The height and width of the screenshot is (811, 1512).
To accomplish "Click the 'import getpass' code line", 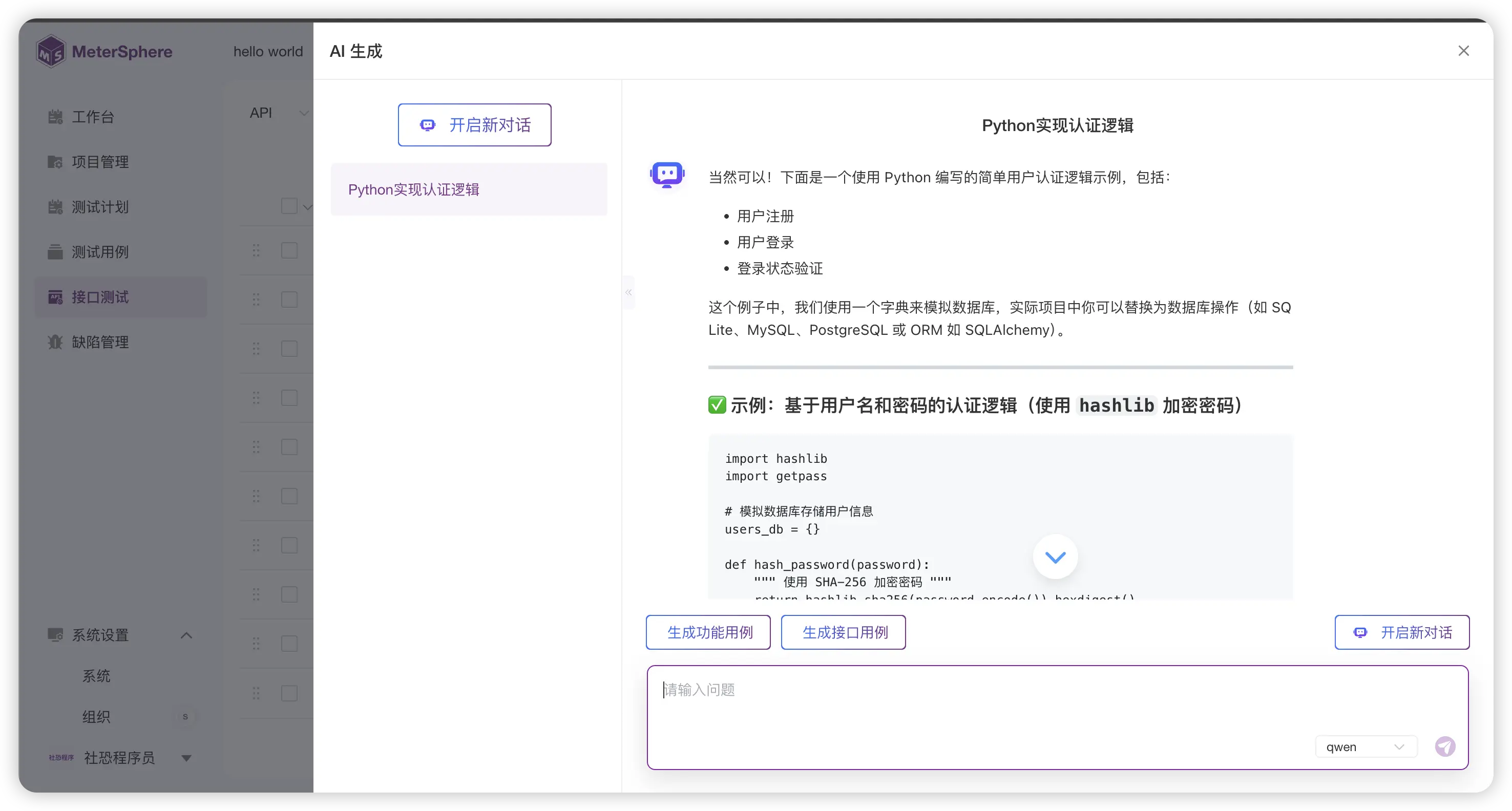I will coord(775,477).
